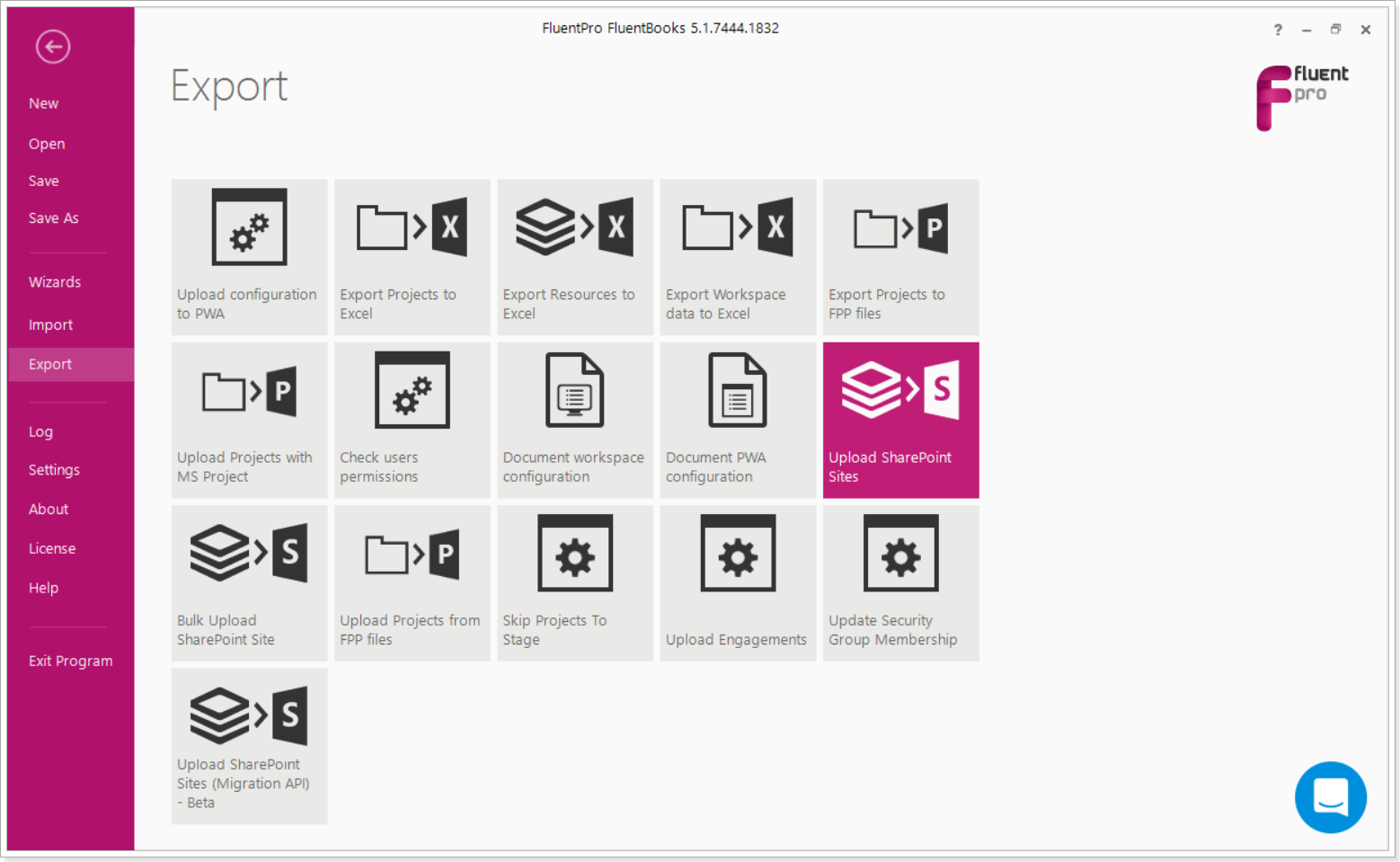Minimize the FluentBooks window
This screenshot has height=862, width=1400.
tap(1307, 30)
